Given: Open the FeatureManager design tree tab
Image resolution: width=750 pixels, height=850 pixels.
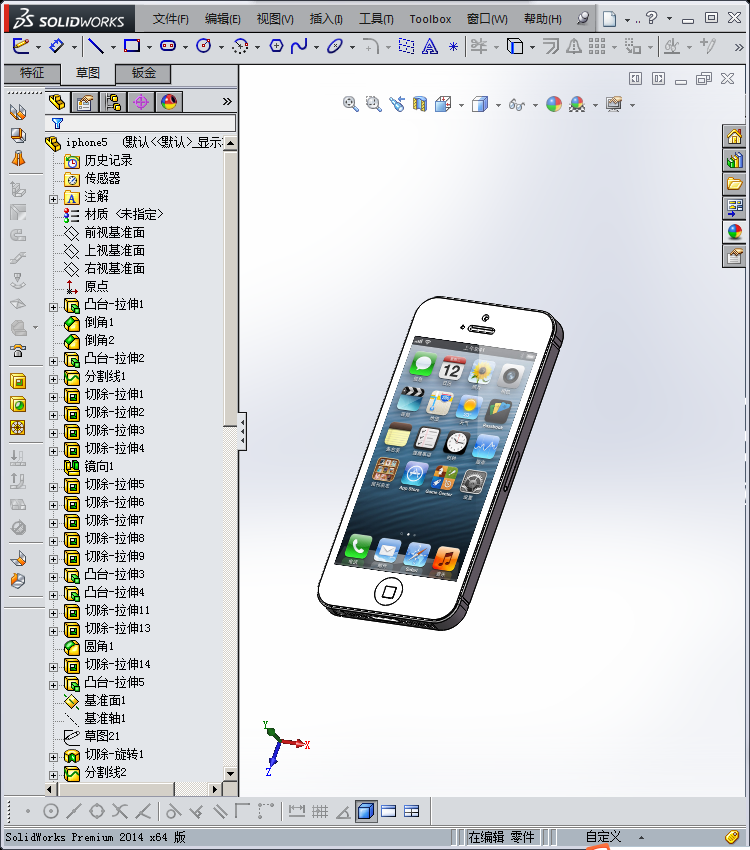Looking at the screenshot, I should tap(57, 102).
